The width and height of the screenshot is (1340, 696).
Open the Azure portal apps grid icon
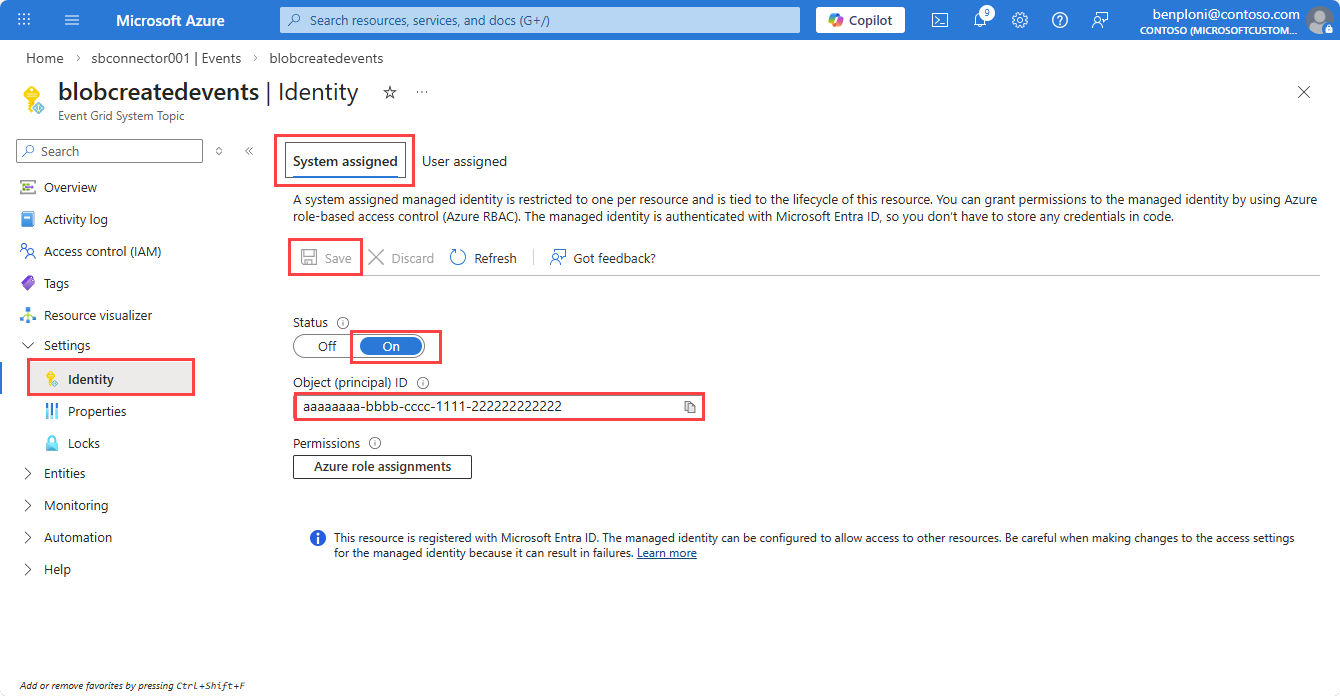click(x=24, y=20)
